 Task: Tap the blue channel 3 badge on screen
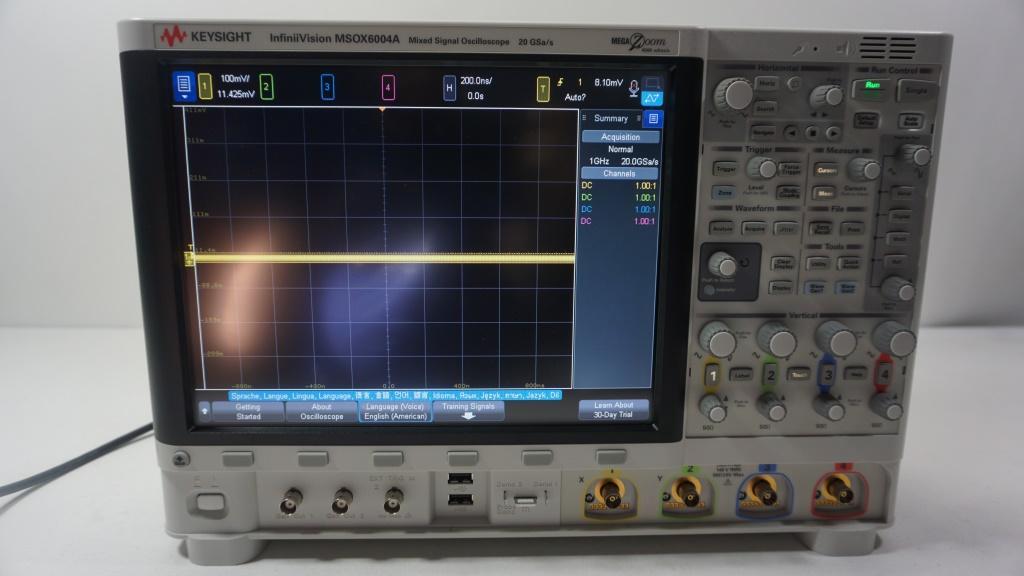pos(327,87)
